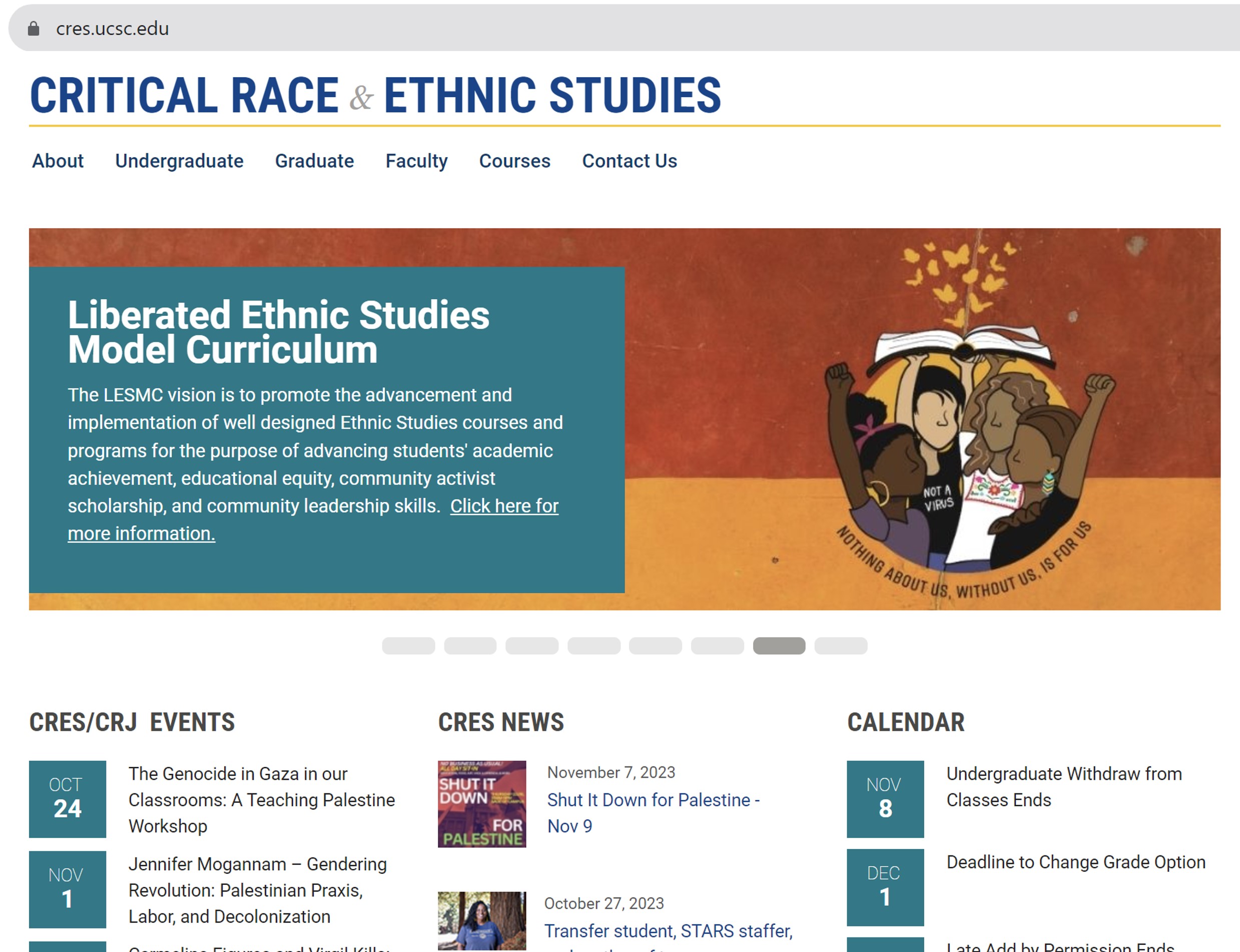Select the first carousel slide indicator
Screen dimensions: 1240x952
click(x=408, y=646)
